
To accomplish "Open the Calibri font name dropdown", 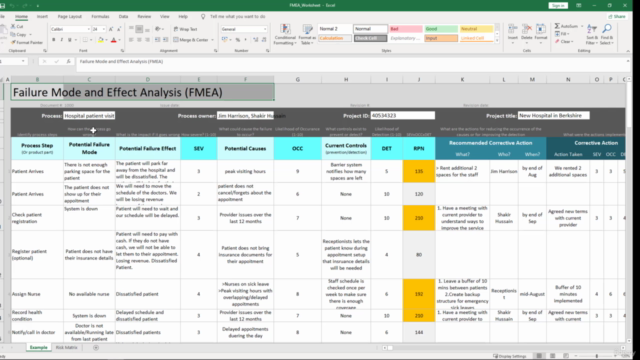I will pos(88,29).
